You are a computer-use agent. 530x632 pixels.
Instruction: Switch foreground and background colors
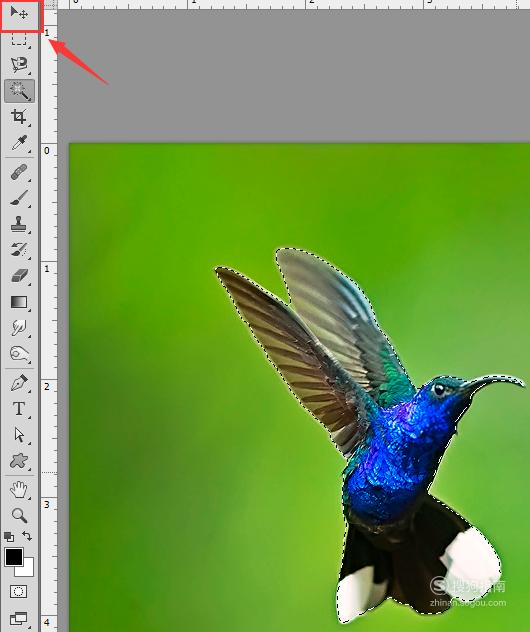click(27, 536)
